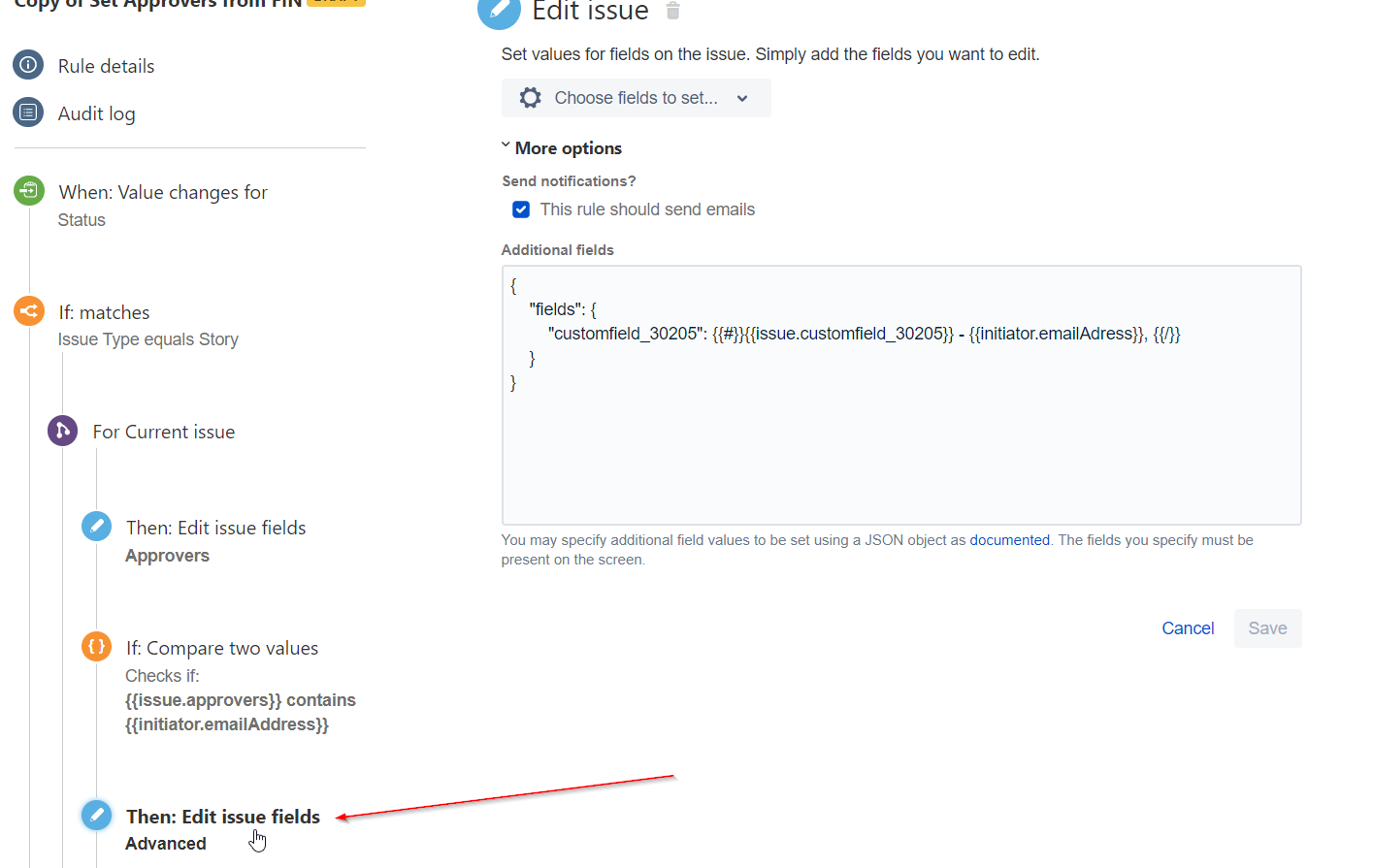The height and width of the screenshot is (868, 1373).
Task: Click the Save button
Action: coord(1267,628)
